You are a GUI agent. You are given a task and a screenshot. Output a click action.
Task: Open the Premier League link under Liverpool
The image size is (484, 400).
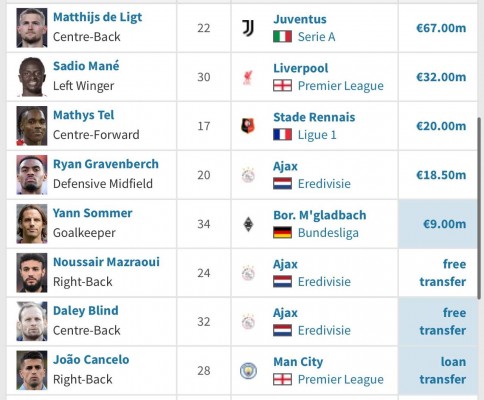340,86
